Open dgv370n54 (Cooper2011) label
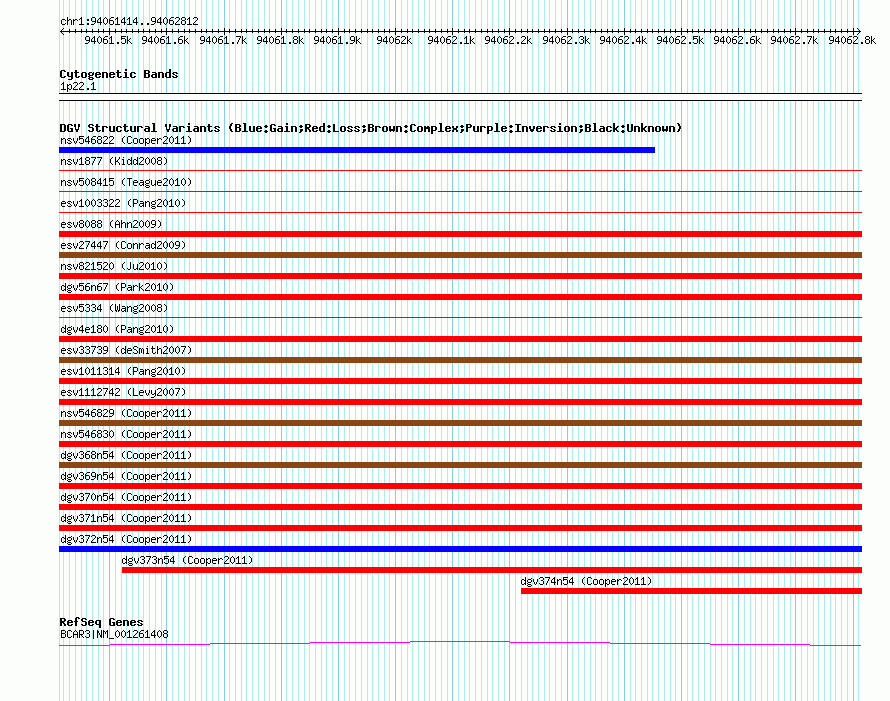The width and height of the screenshot is (890, 701). tap(126, 497)
